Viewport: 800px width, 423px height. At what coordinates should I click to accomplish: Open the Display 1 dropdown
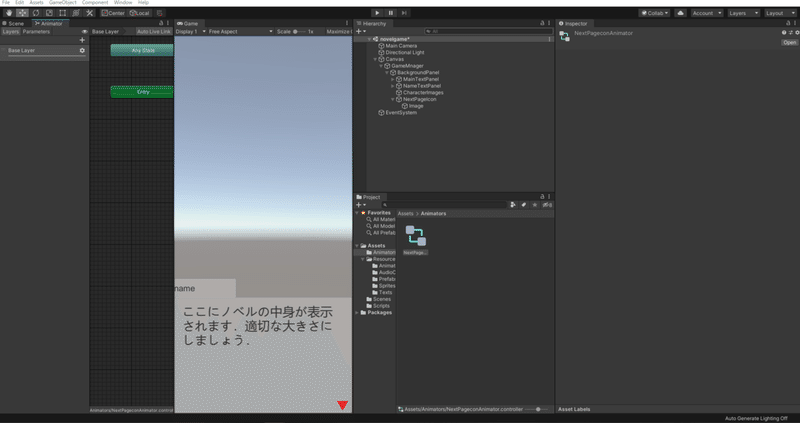click(x=191, y=32)
